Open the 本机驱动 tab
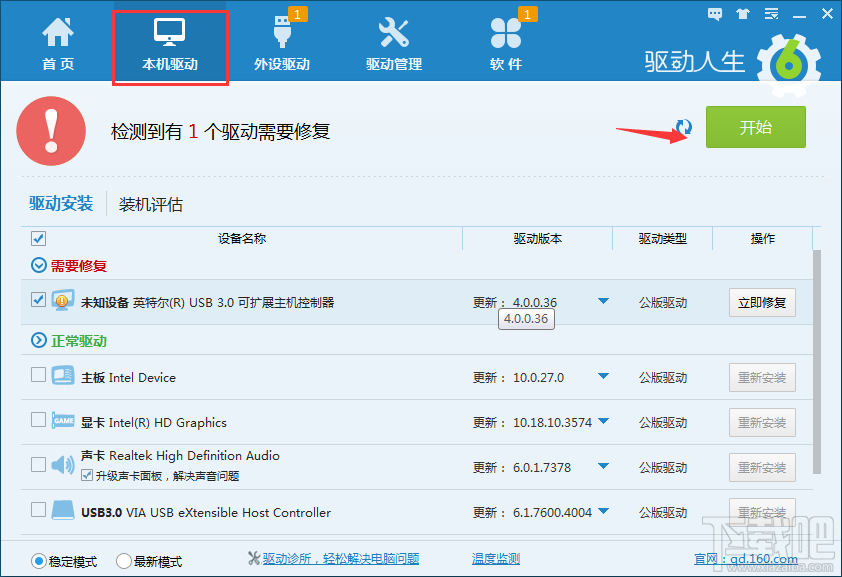 [170, 44]
